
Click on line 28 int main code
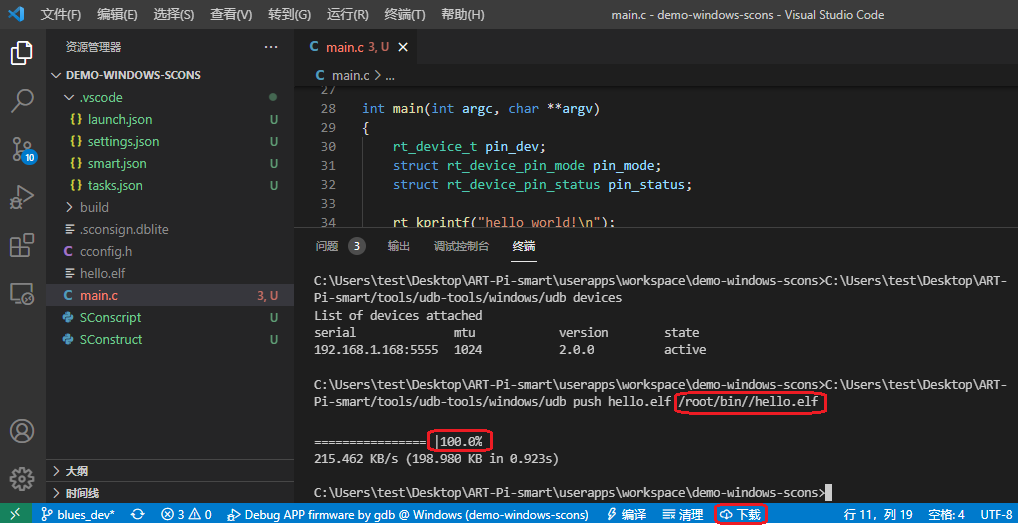[480, 108]
